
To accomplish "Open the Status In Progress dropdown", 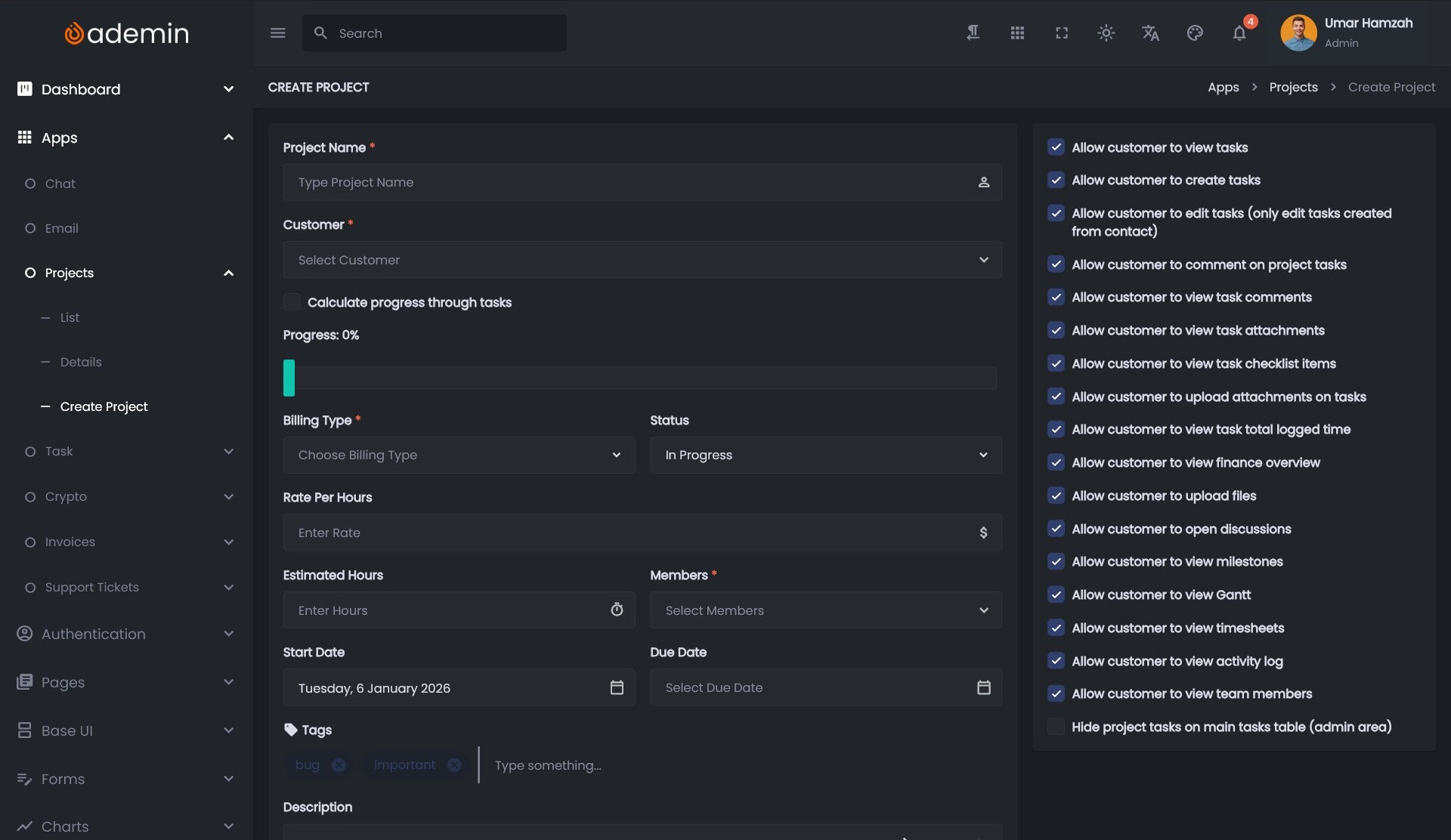I will (825, 456).
